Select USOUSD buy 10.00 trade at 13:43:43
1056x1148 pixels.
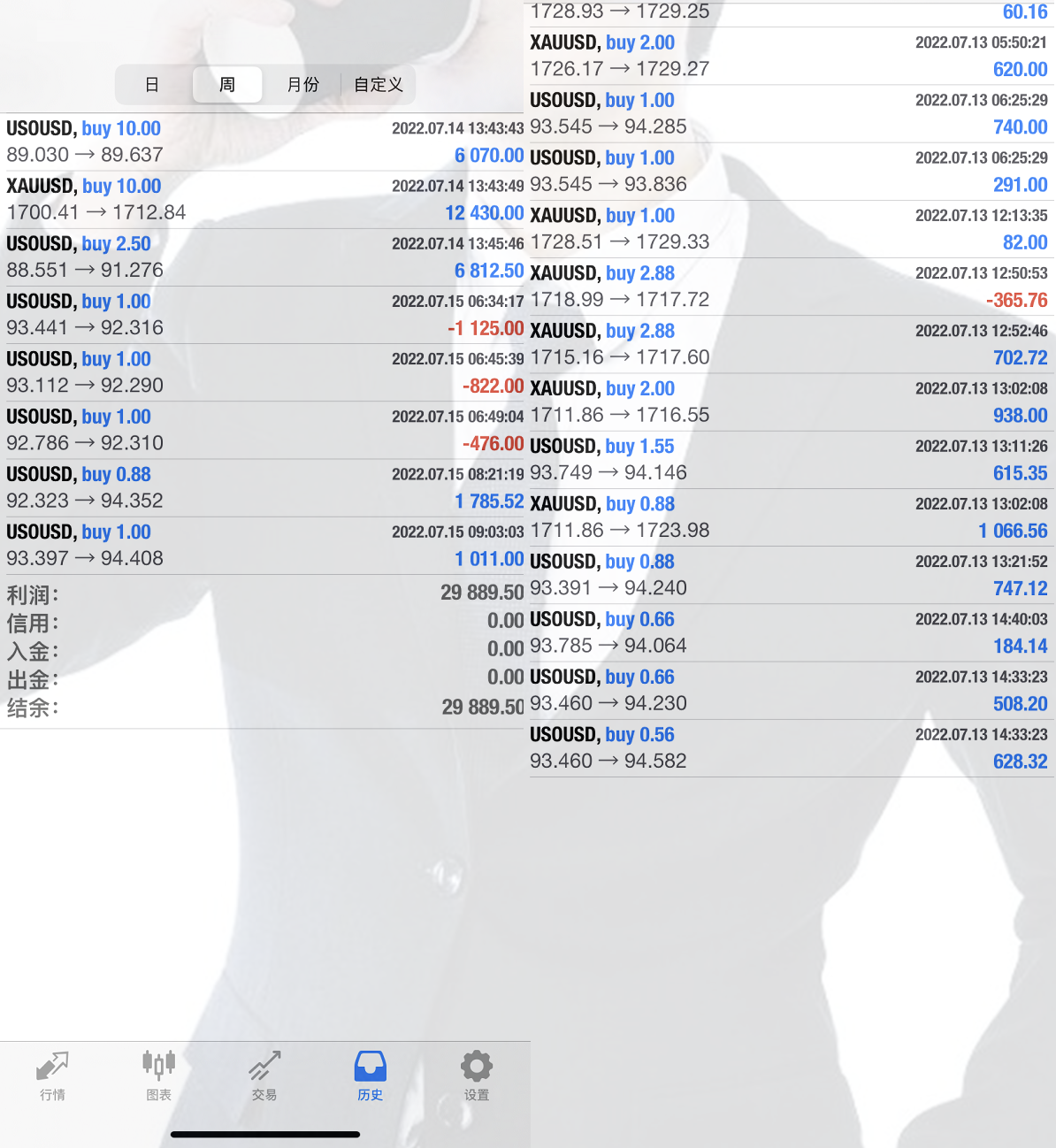[265, 142]
